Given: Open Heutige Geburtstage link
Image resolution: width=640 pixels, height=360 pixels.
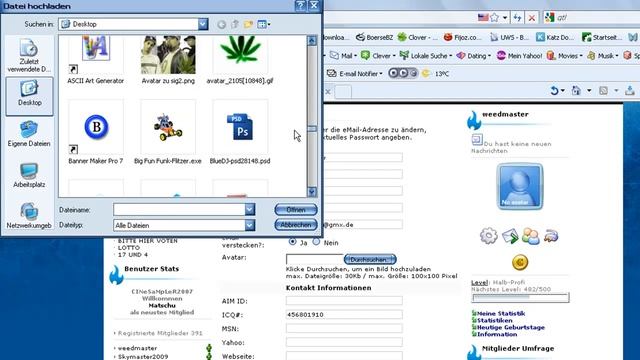Looking at the screenshot, I should click(511, 327).
